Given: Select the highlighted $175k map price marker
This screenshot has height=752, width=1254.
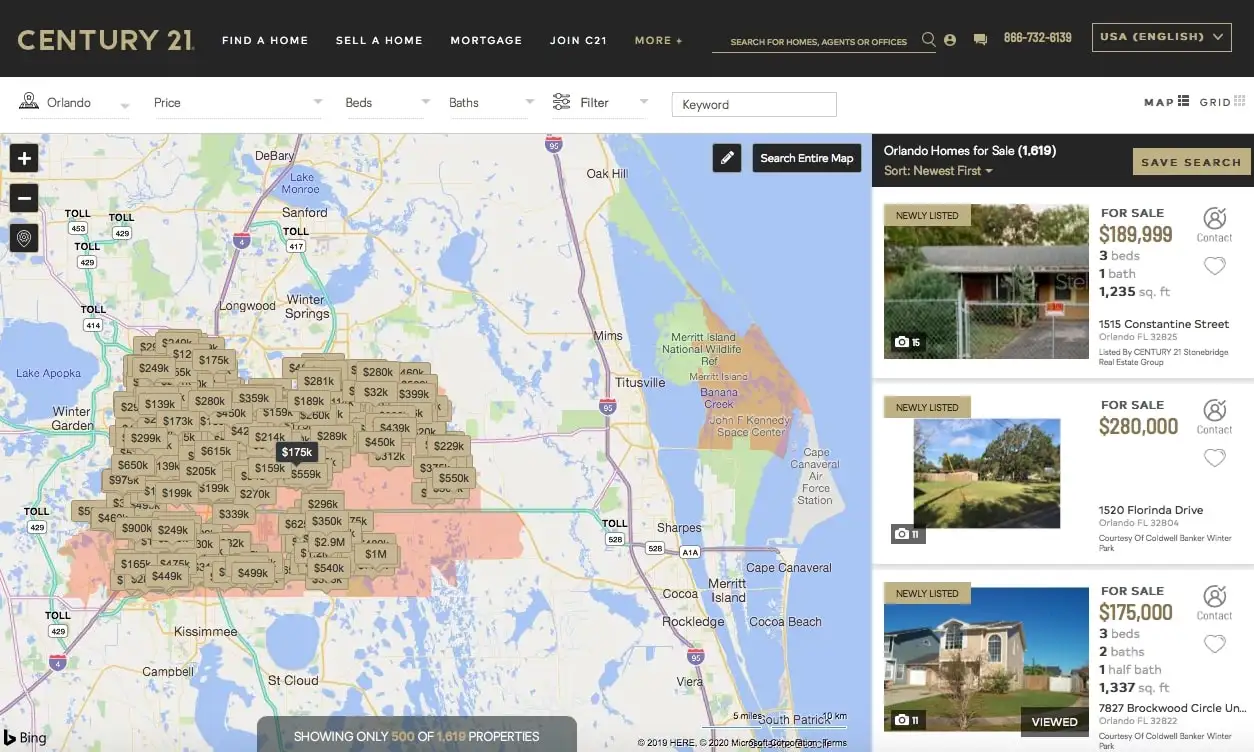Looking at the screenshot, I should 297,452.
